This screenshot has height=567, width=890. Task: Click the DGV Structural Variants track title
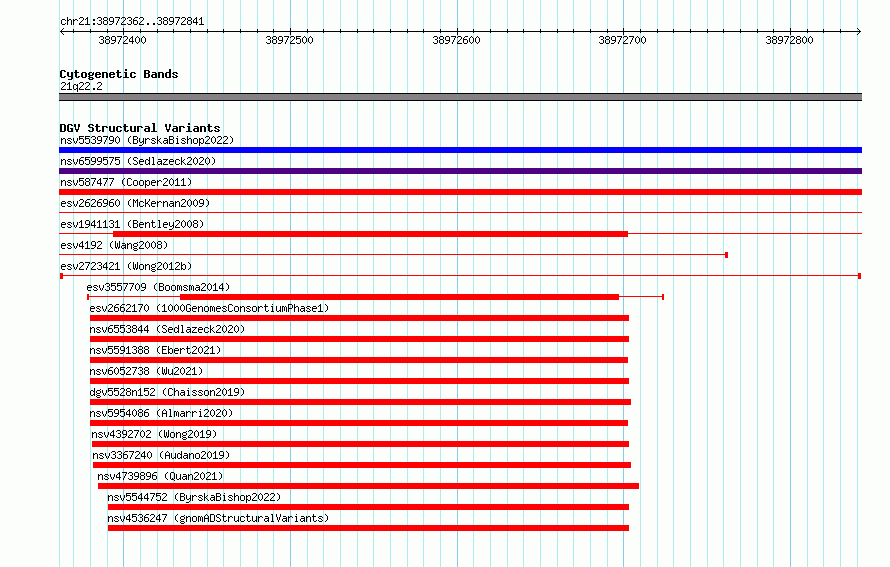[140, 128]
